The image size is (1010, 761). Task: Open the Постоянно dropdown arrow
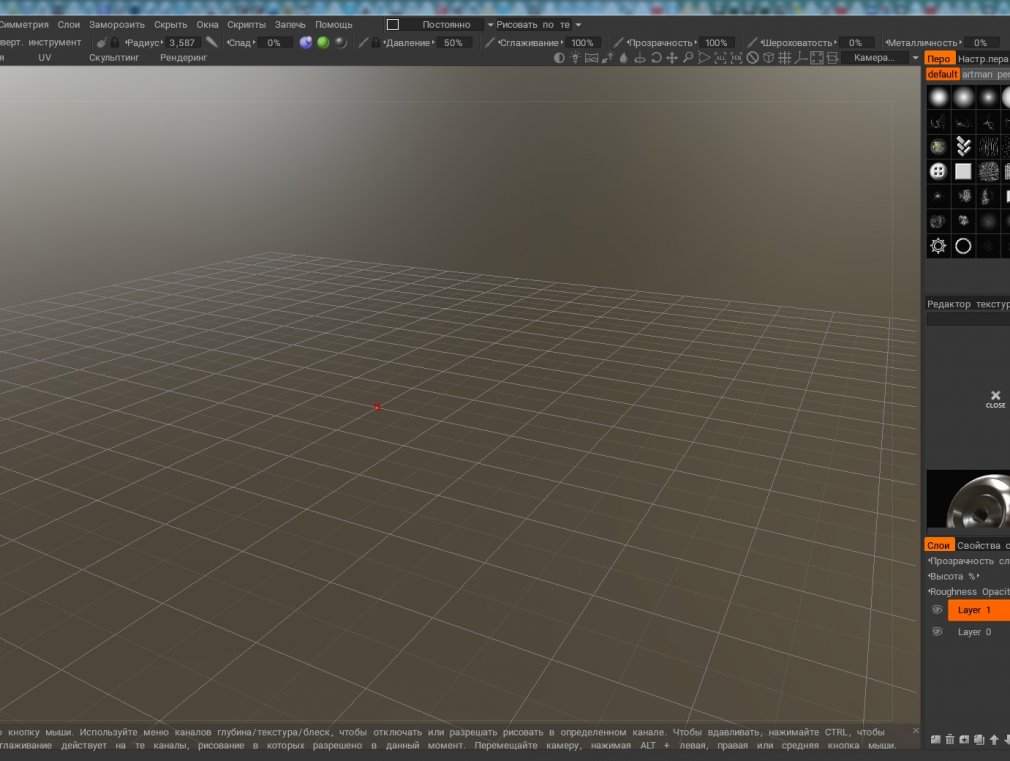pyautogui.click(x=490, y=25)
